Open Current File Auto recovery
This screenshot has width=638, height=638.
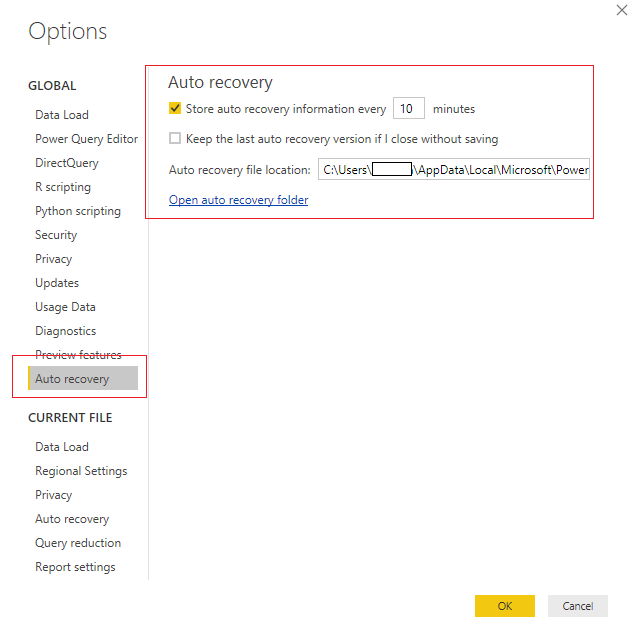(x=72, y=519)
